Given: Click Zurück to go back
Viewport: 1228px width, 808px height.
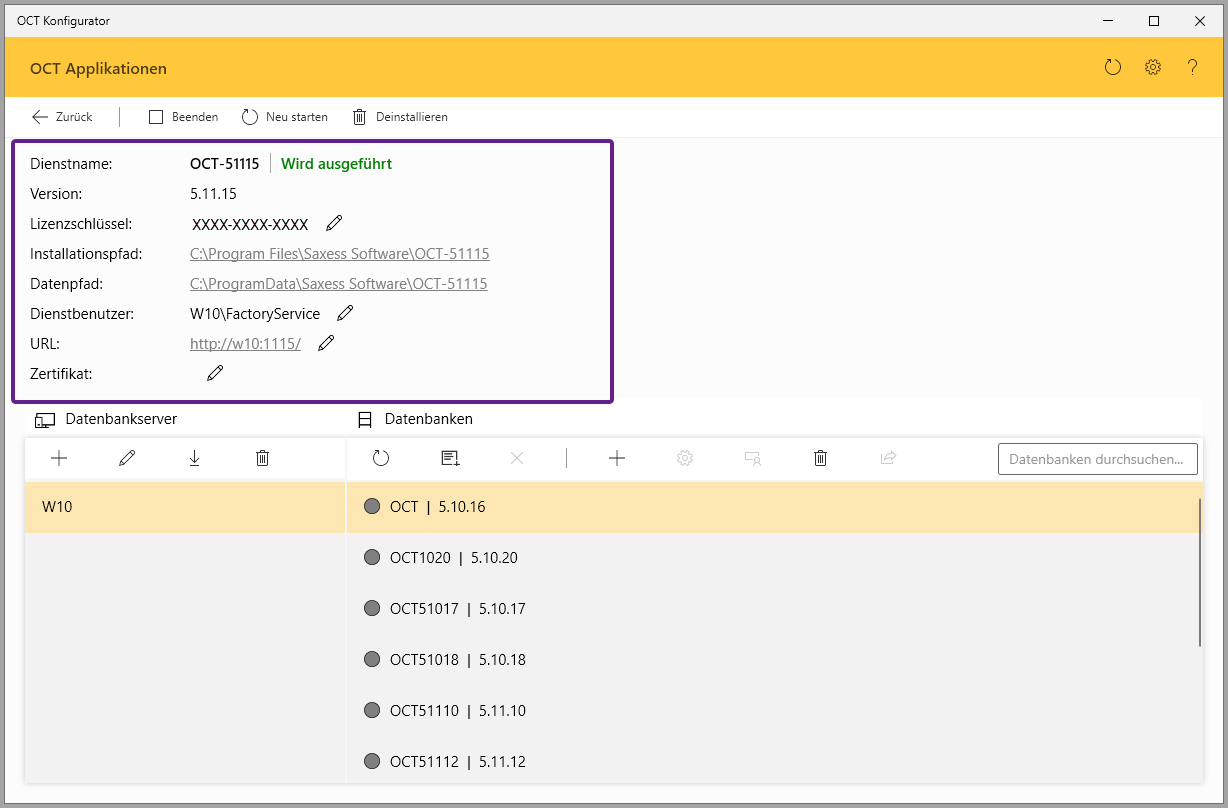Looking at the screenshot, I should [x=62, y=117].
